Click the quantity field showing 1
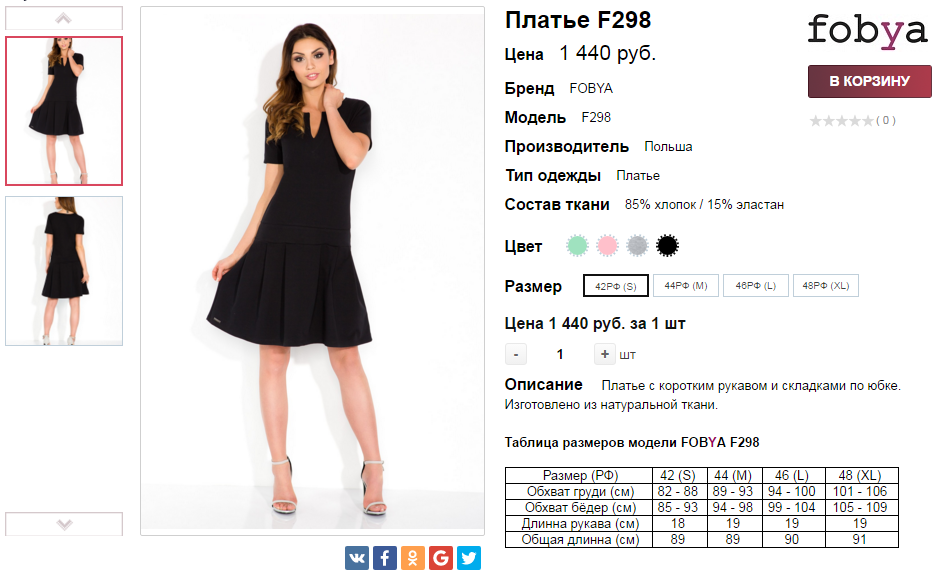This screenshot has width=945, height=576. pos(560,354)
